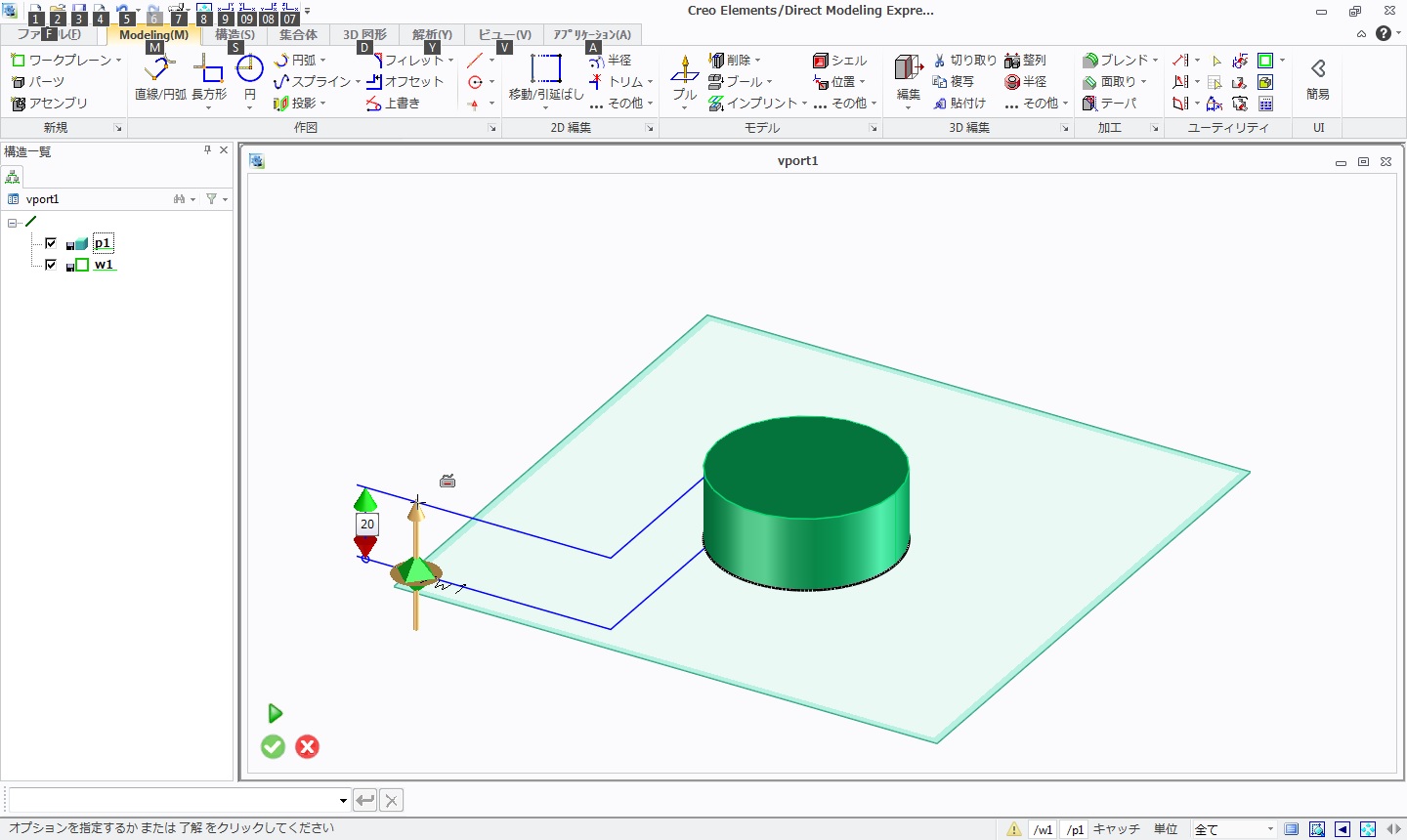Activate the プル pull tool
The image size is (1407, 840).
685,79
